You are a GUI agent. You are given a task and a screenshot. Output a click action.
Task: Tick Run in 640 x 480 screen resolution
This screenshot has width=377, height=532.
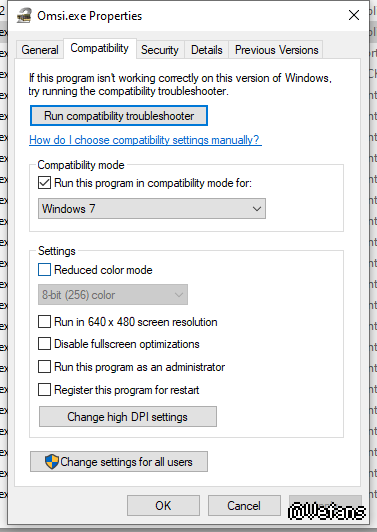click(44, 321)
